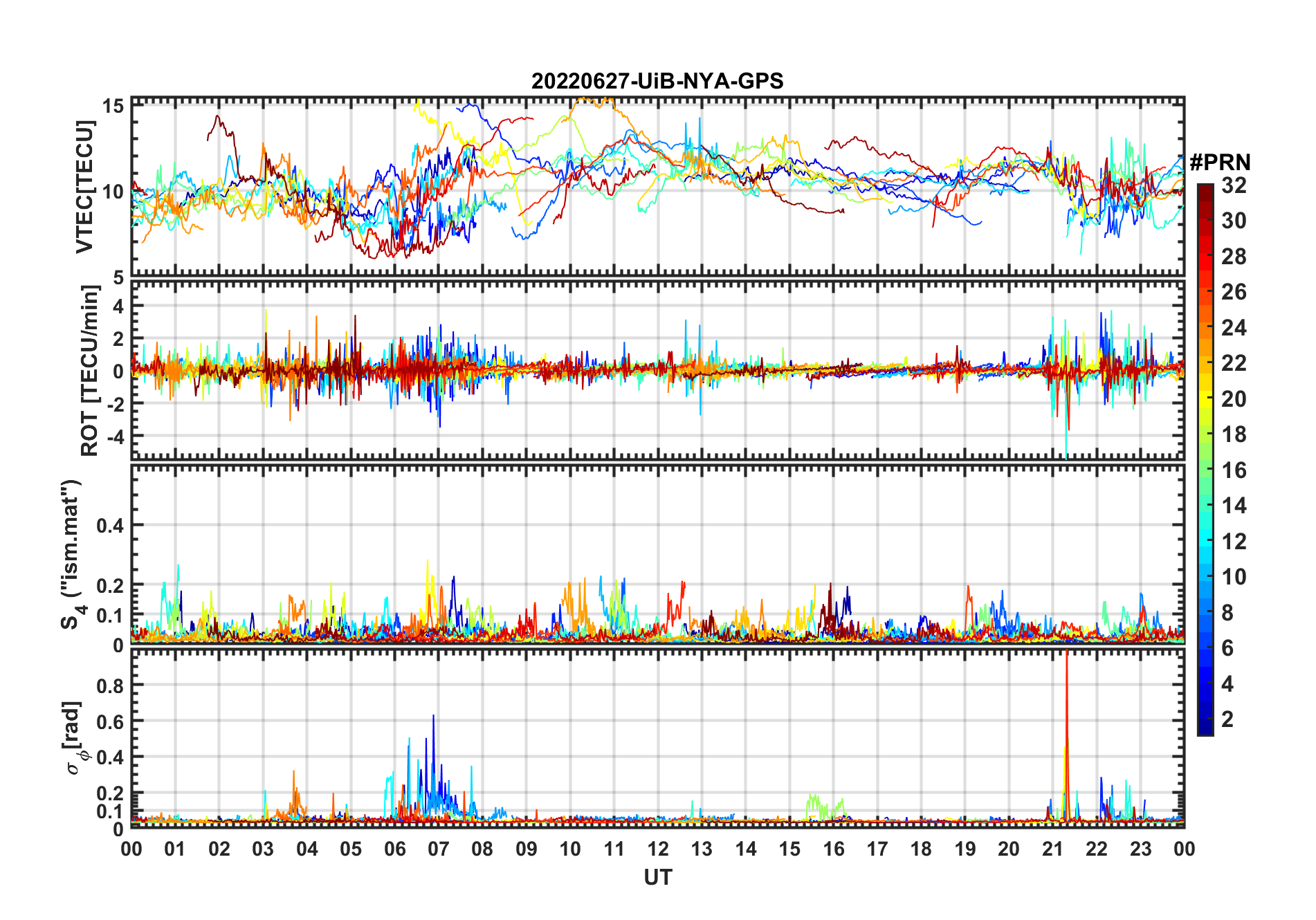Click the S4 ("ism.mat") axis label
Viewport: 1316px width, 920px height.
72,554
